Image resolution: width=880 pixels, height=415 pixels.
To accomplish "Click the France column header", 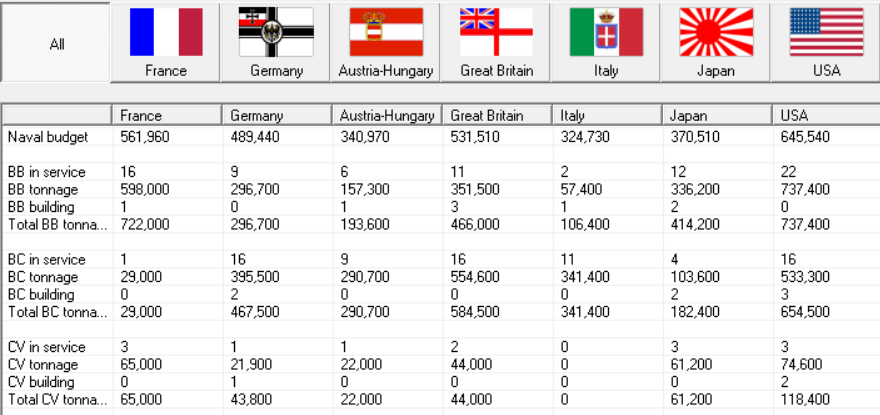I will 166,115.
